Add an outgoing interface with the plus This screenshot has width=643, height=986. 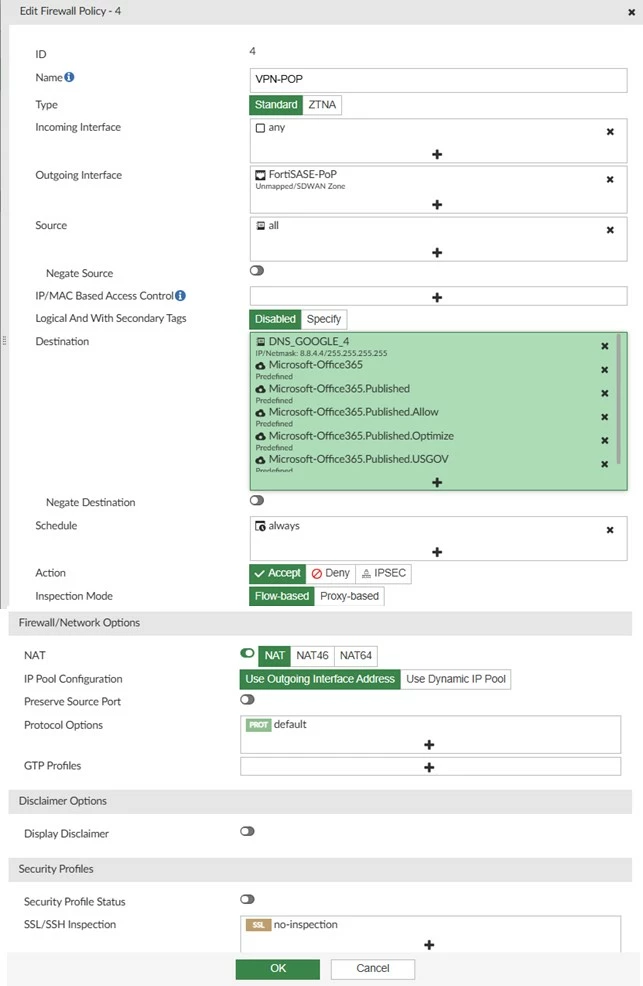coord(437,204)
